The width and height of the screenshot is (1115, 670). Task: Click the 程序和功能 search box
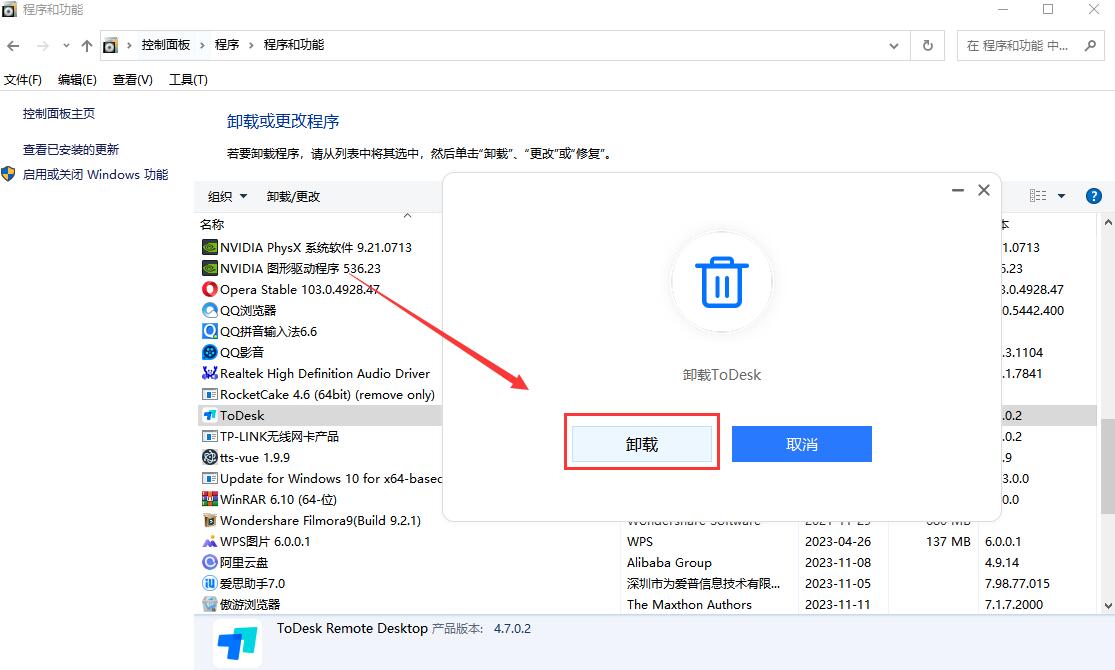pyautogui.click(x=1020, y=45)
